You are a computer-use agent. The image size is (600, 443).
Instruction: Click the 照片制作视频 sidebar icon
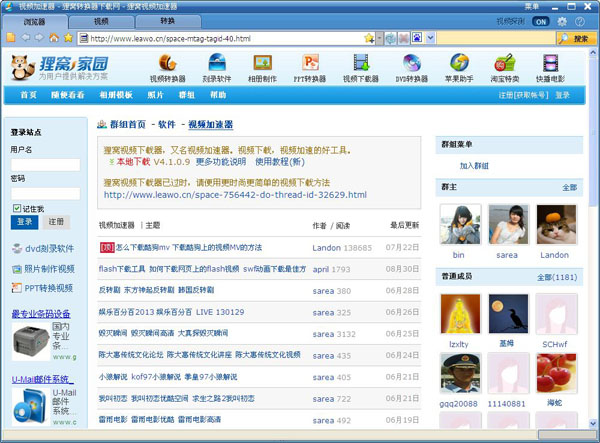16,269
